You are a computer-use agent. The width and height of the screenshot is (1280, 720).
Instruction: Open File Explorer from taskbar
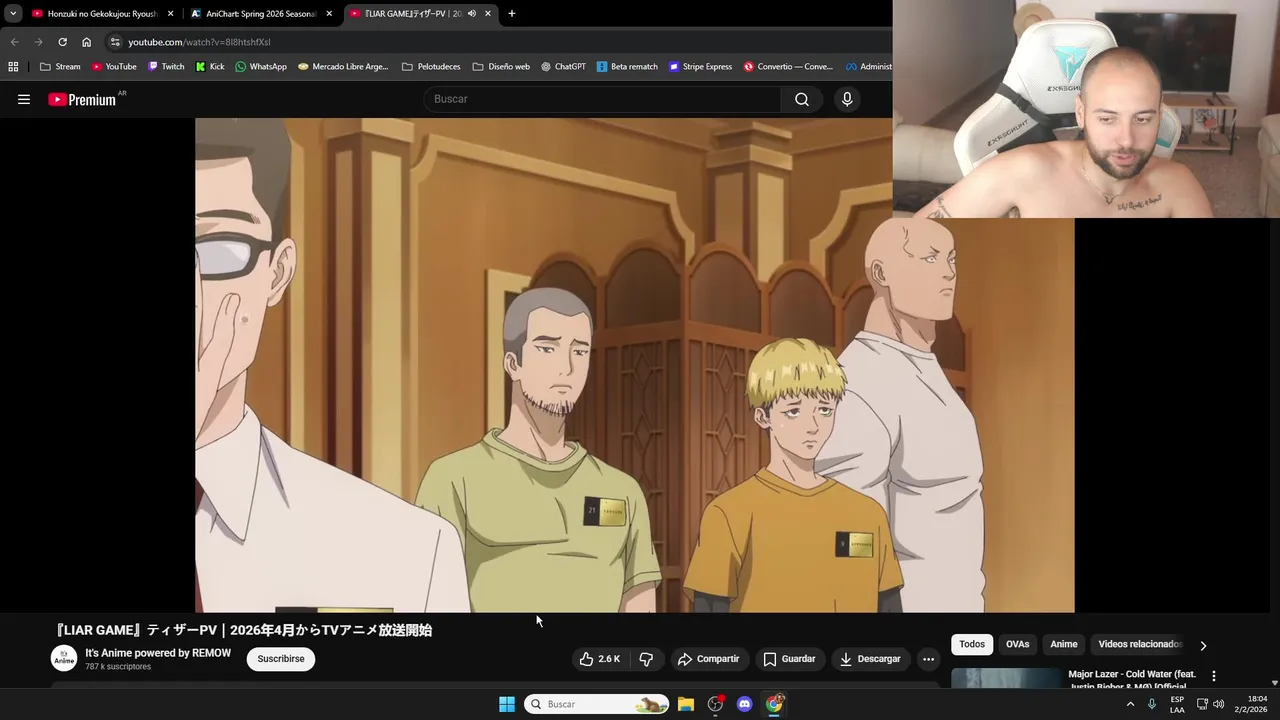click(x=686, y=704)
